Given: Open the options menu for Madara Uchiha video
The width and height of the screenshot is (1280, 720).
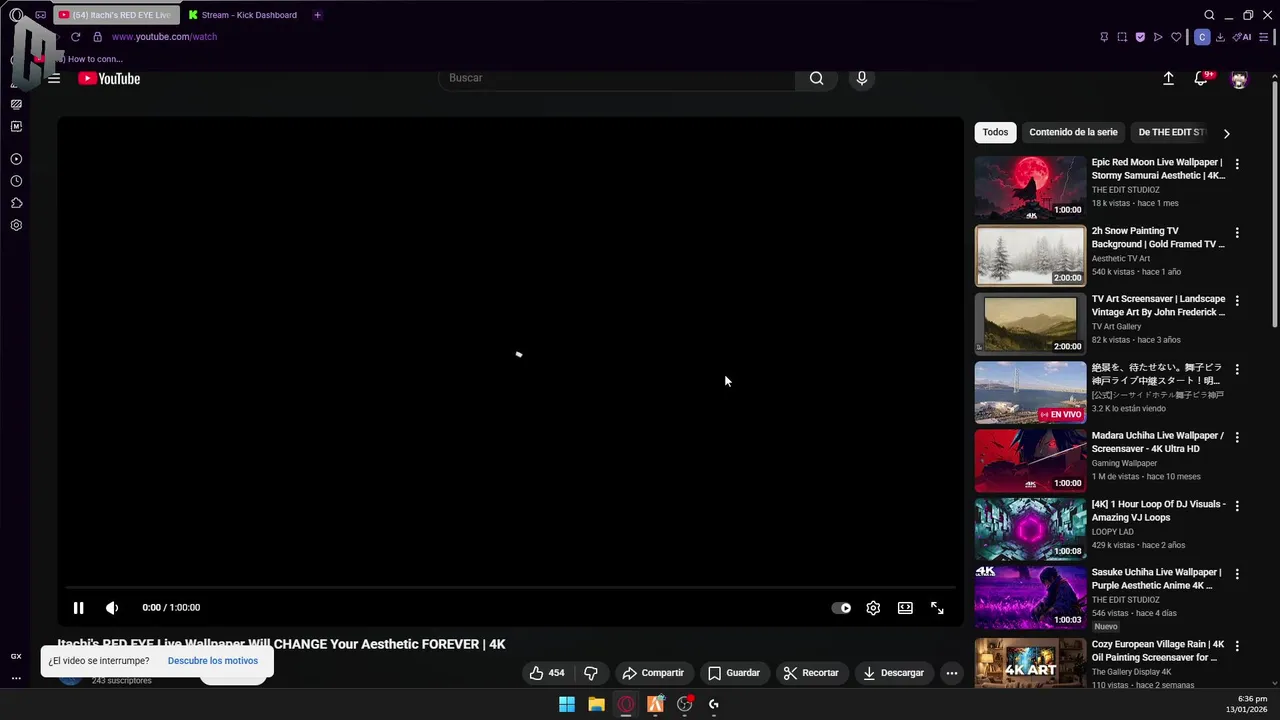Looking at the screenshot, I should pyautogui.click(x=1237, y=438).
